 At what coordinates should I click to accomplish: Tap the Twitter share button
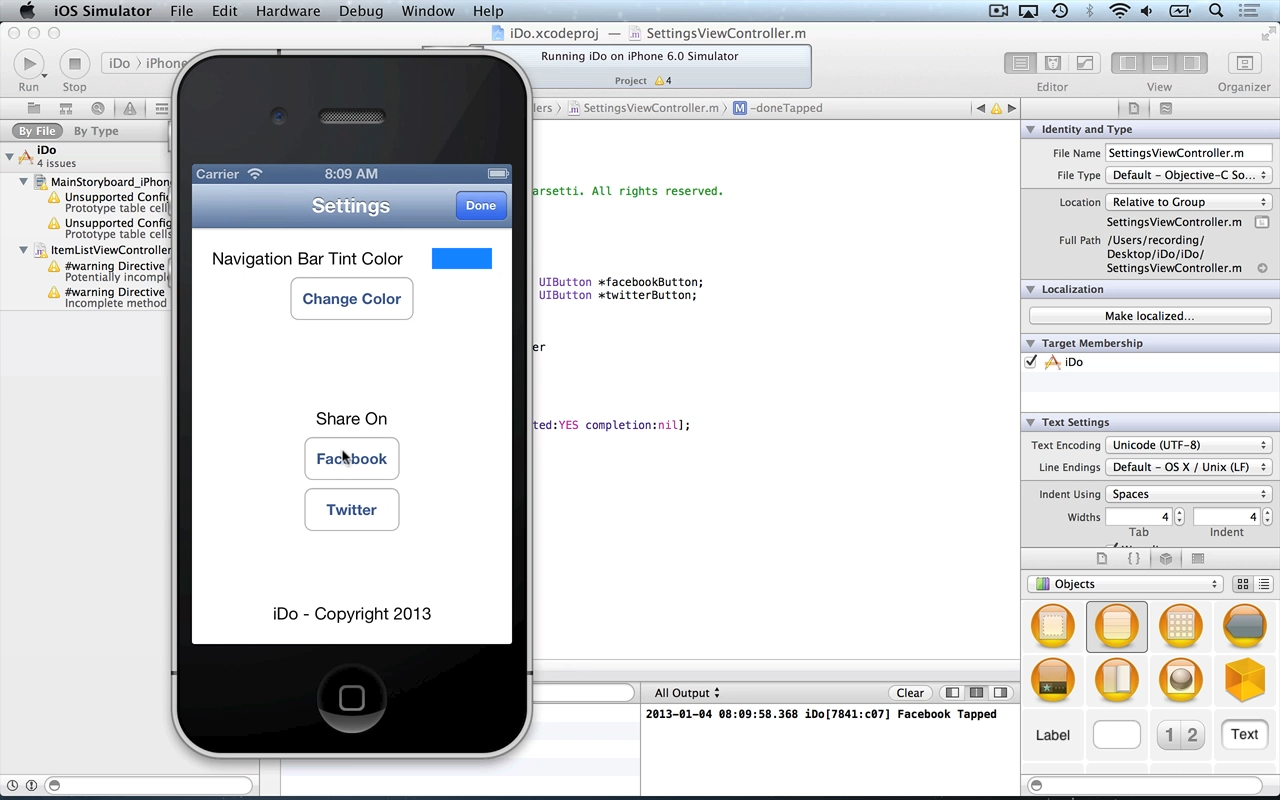tap(352, 510)
